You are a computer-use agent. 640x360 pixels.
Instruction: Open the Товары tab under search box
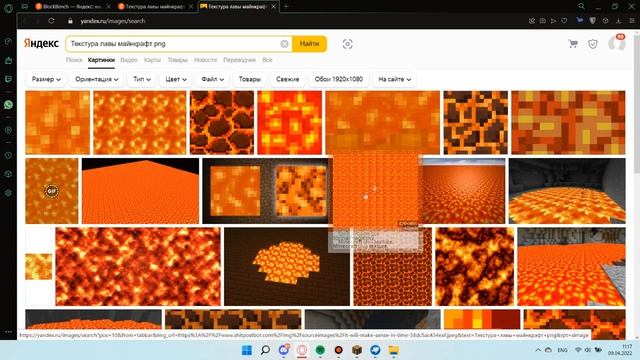[x=178, y=60]
